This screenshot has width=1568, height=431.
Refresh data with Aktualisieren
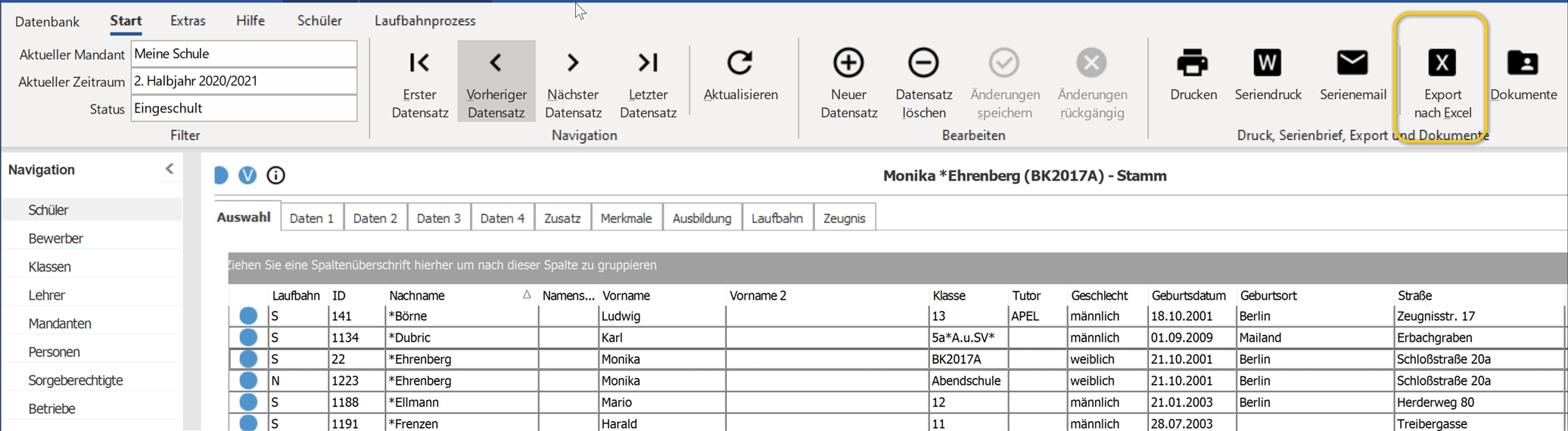[x=740, y=76]
